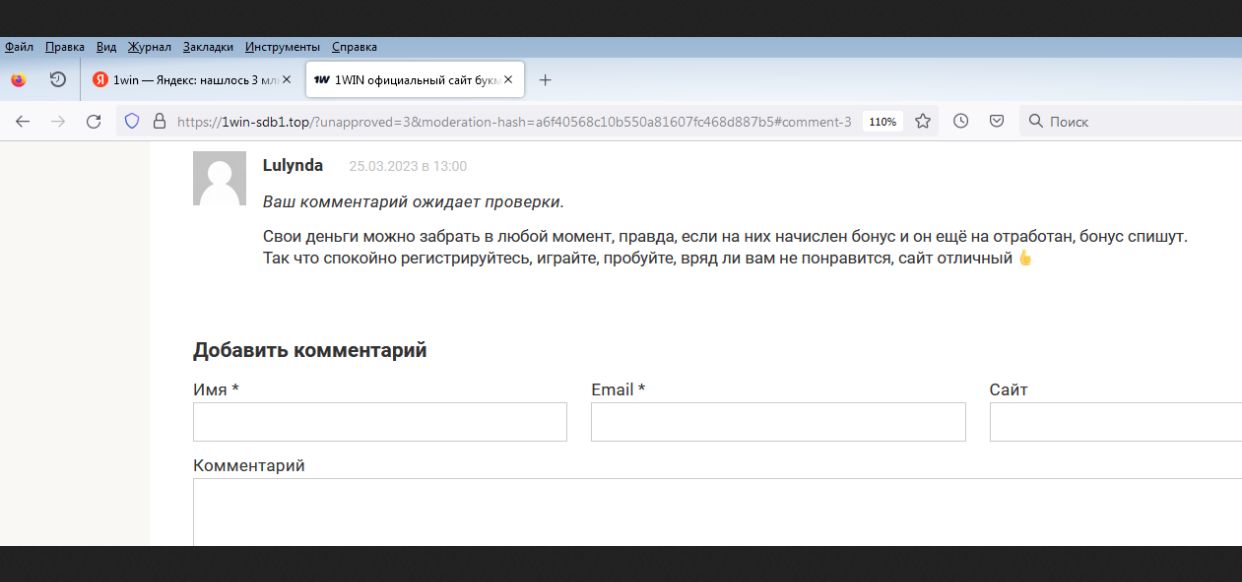Open a new tab with plus button
1242x582 pixels.
[x=545, y=80]
